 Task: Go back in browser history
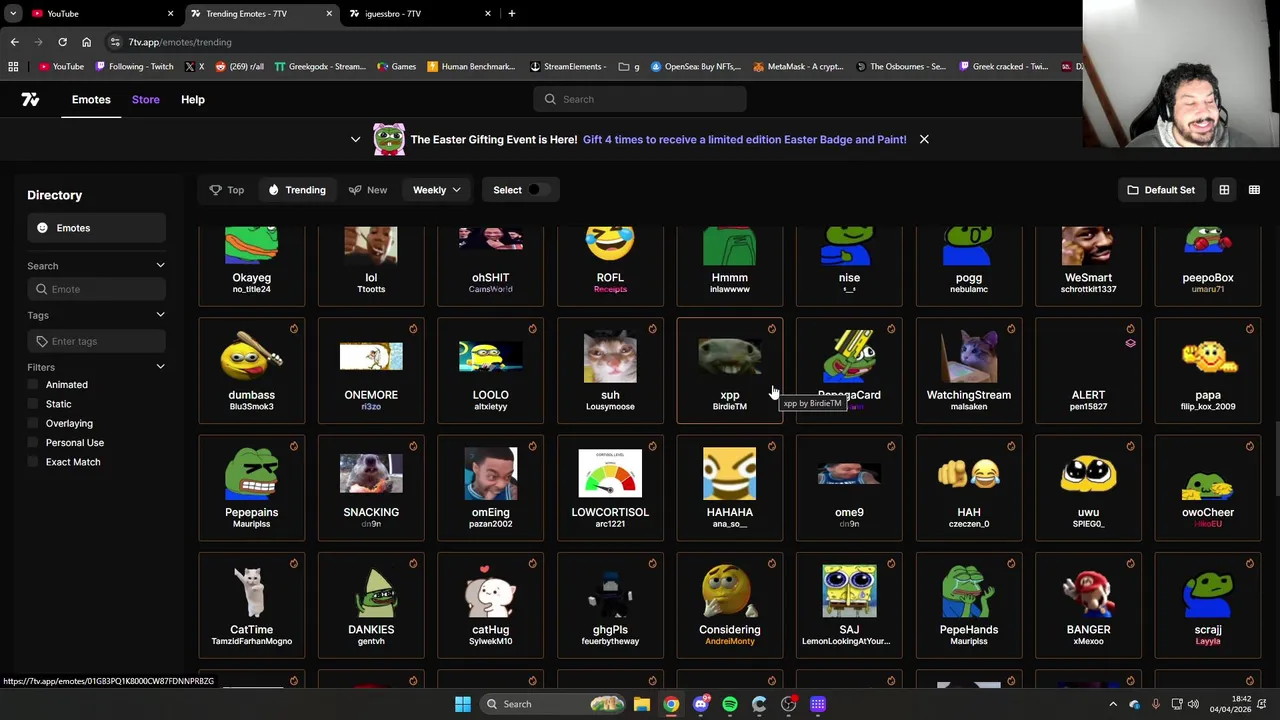[14, 42]
